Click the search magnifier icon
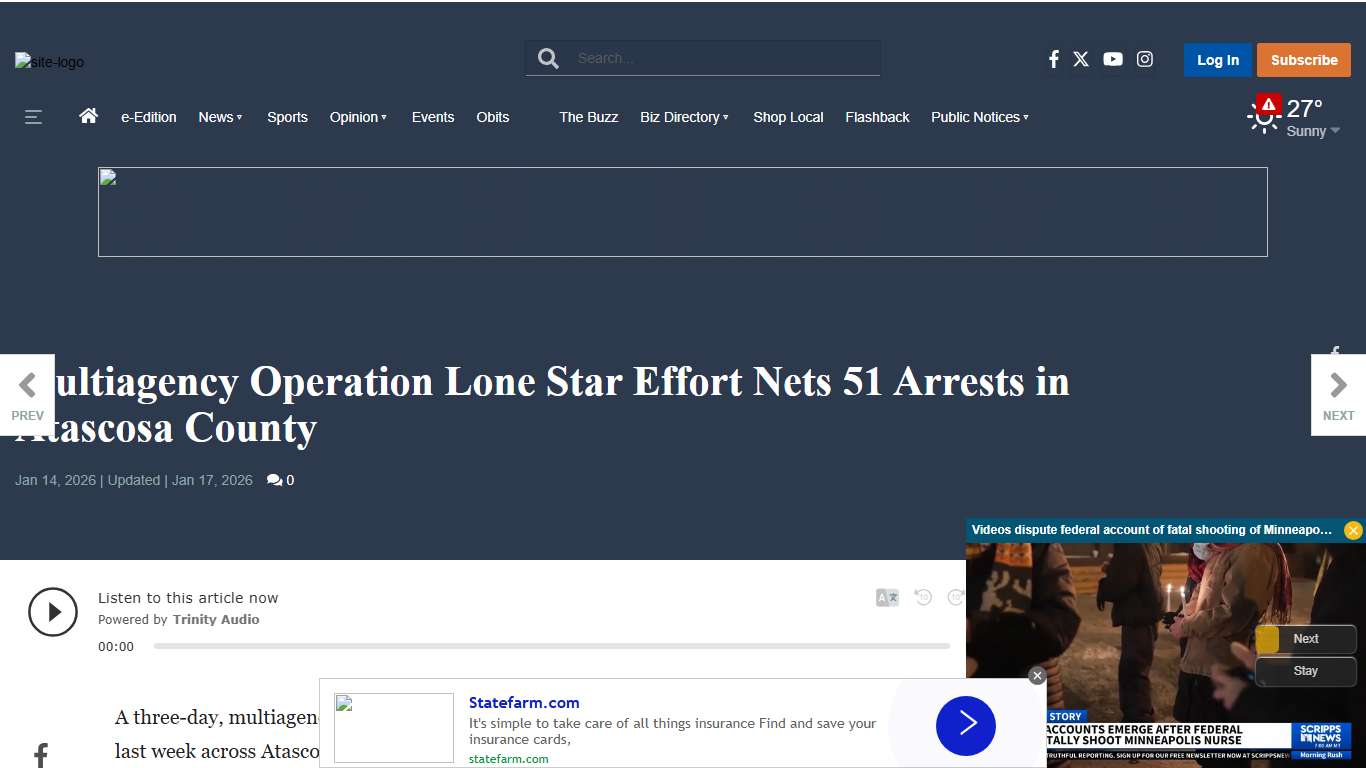Screen dimensions: 1366x768 click(547, 58)
